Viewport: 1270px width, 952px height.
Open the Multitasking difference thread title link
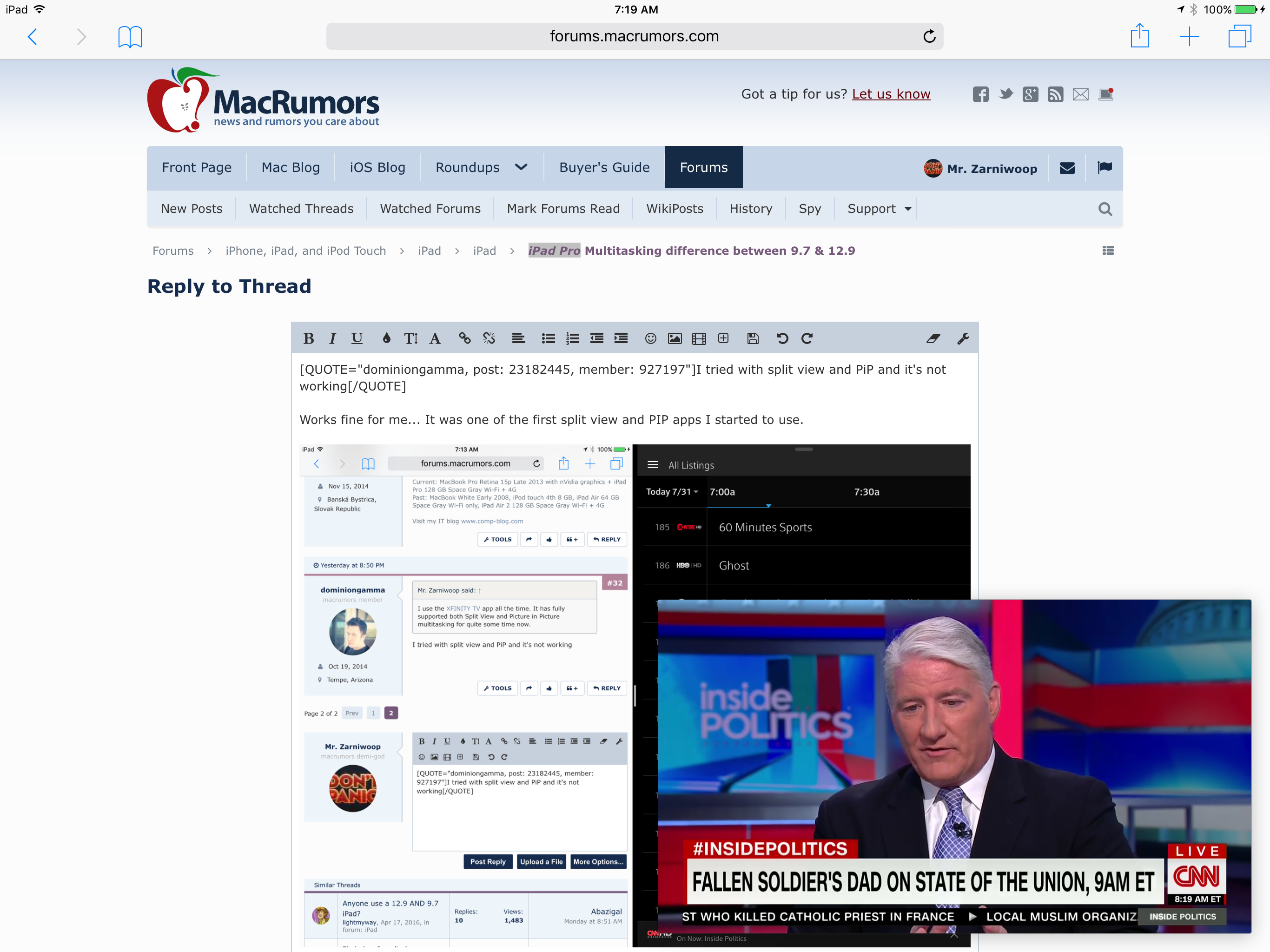(691, 251)
